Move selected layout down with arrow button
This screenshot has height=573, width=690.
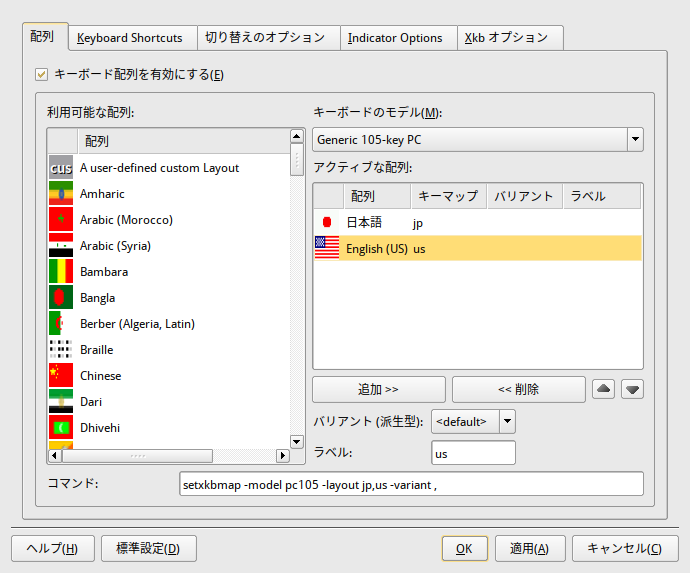point(632,389)
